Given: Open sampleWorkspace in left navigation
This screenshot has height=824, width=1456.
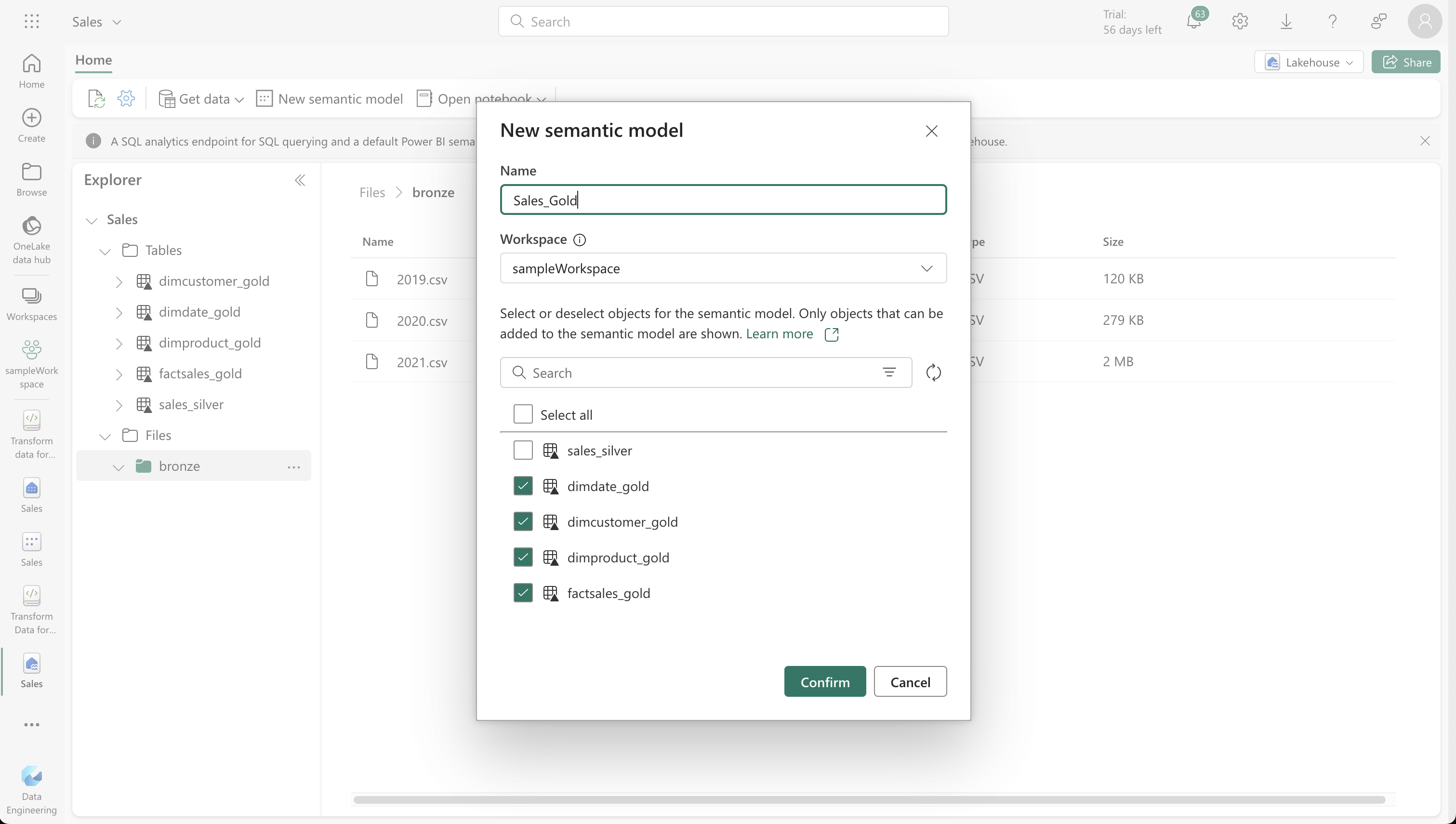Looking at the screenshot, I should (x=32, y=364).
